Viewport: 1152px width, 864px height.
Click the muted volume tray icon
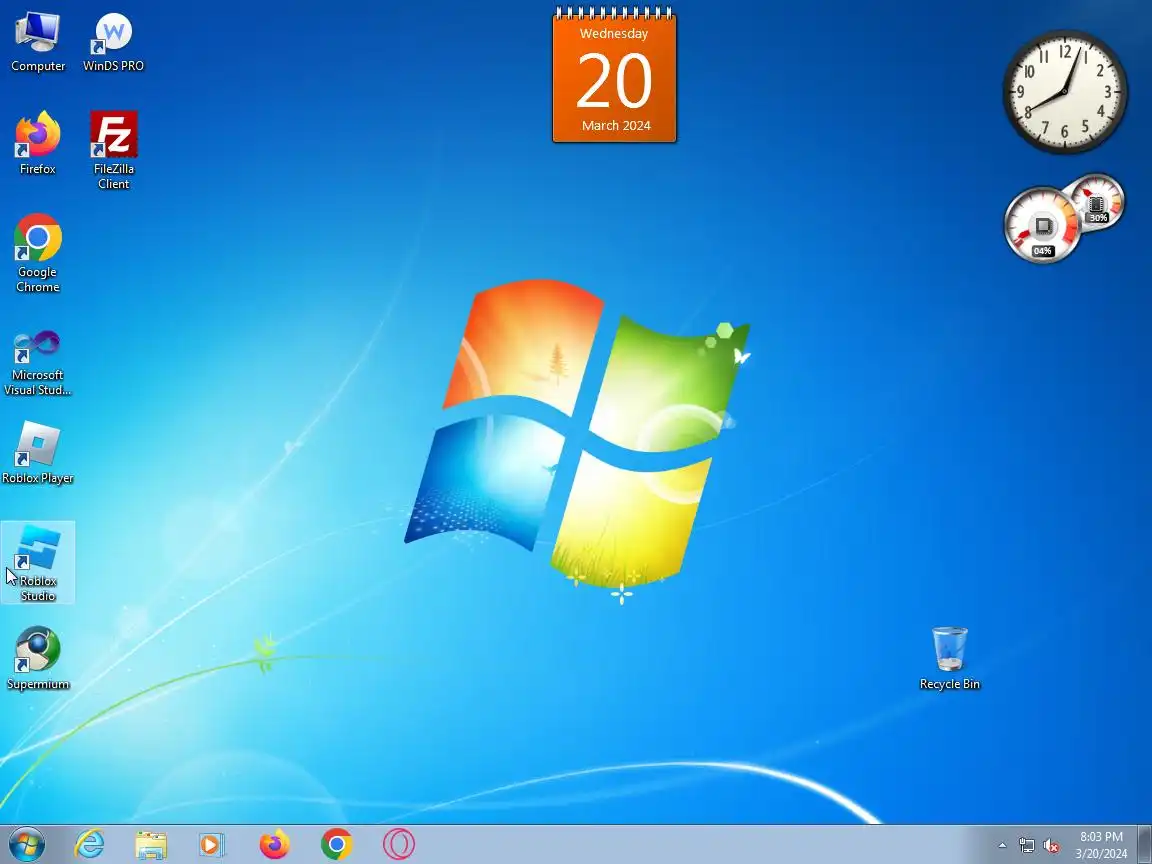pyautogui.click(x=1051, y=846)
